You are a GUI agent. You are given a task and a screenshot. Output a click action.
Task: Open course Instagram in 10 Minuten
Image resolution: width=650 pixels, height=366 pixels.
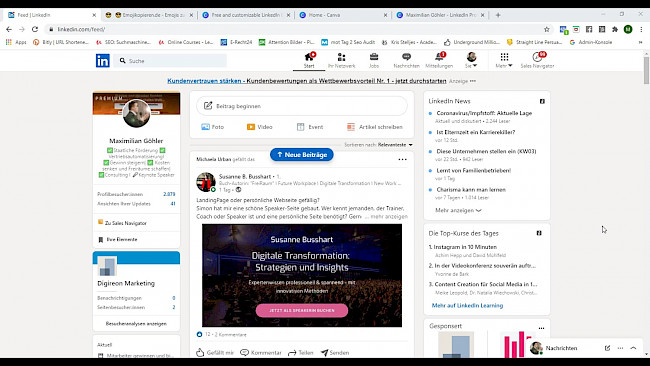point(463,247)
